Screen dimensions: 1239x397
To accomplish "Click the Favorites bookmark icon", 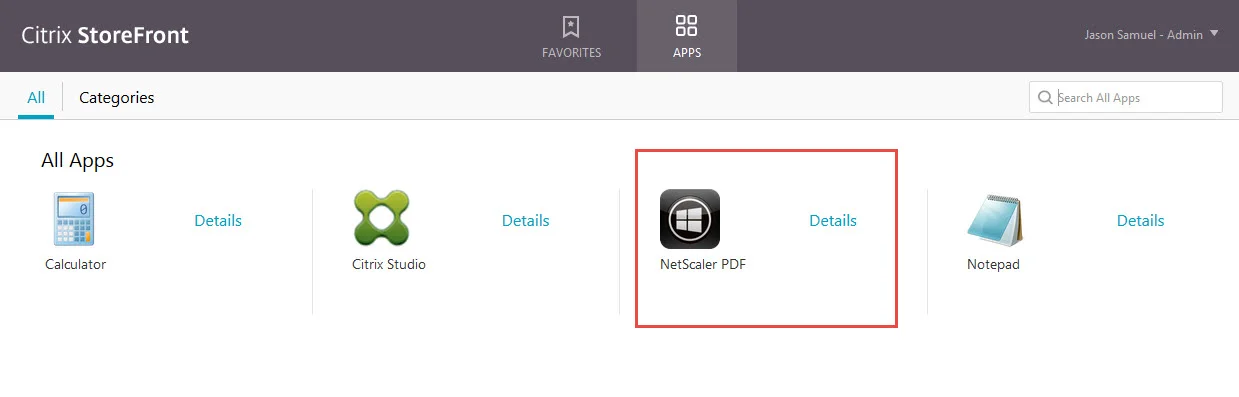I will 571,26.
